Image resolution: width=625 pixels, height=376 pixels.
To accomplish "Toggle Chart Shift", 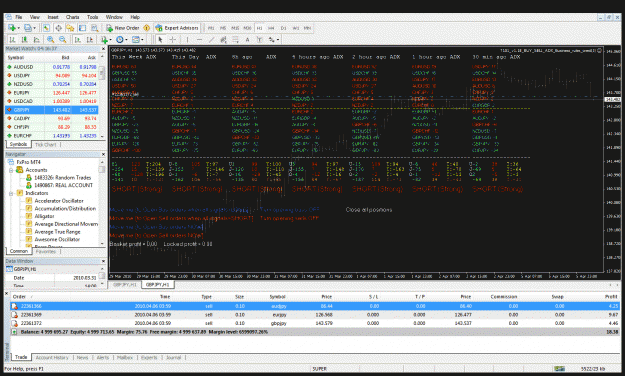I will pyautogui.click(x=90, y=39).
